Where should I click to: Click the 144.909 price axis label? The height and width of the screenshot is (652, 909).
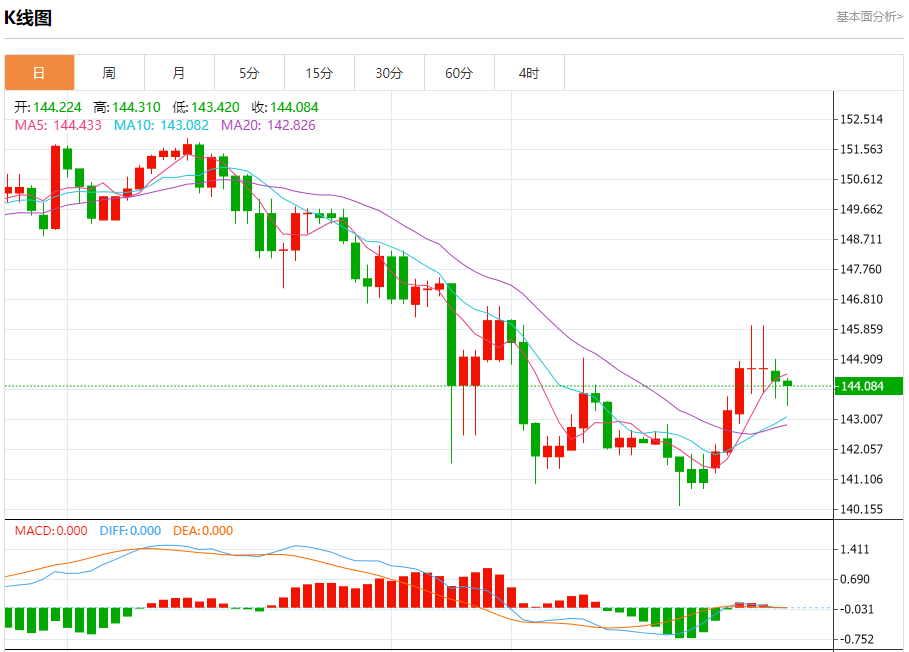coord(861,359)
